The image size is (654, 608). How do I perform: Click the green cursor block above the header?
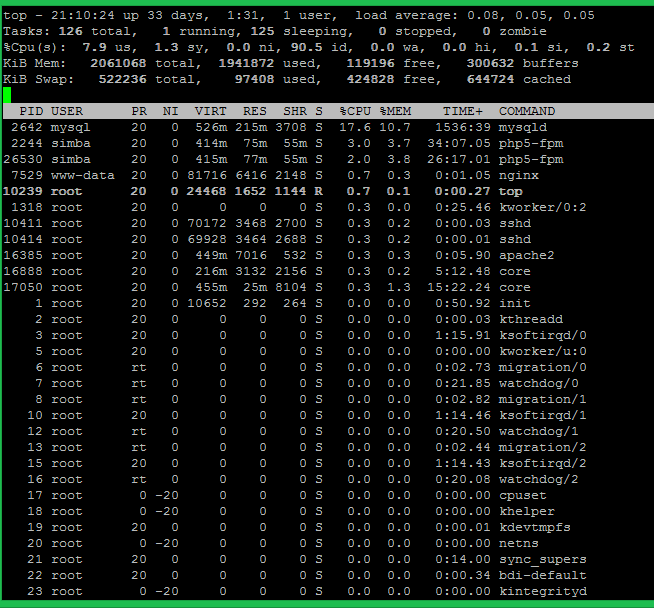click(x=8, y=95)
